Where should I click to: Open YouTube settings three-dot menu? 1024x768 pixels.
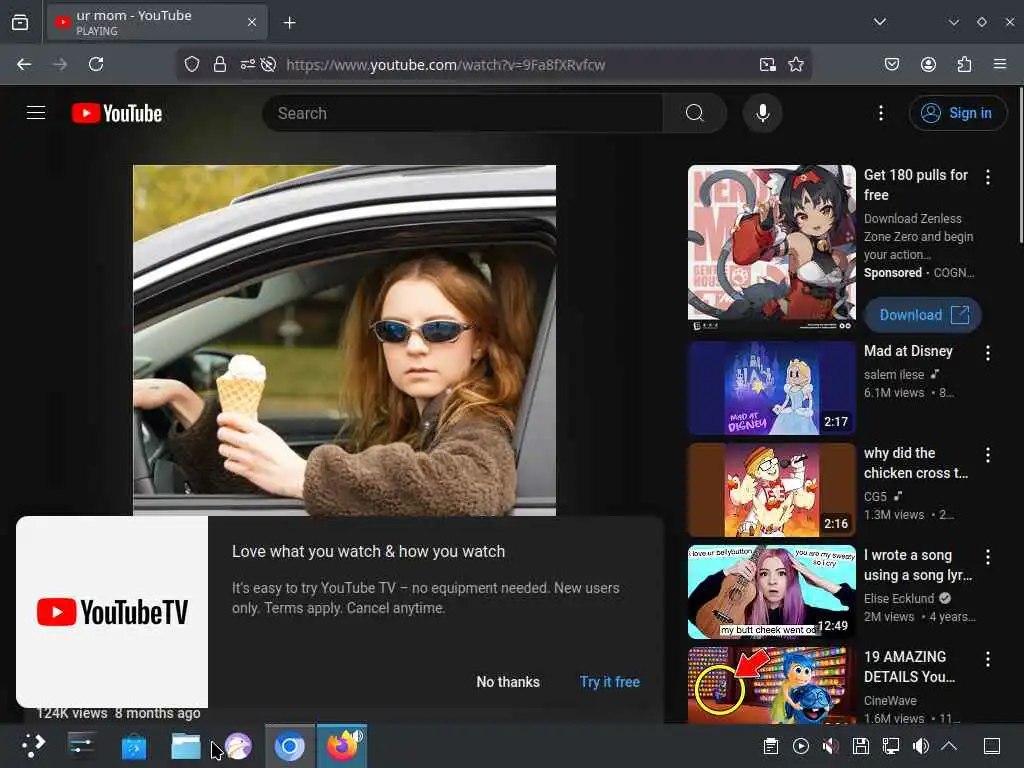click(880, 113)
